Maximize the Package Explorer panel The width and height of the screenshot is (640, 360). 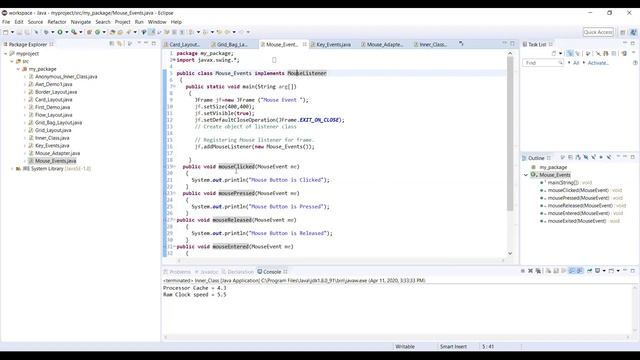[154, 43]
